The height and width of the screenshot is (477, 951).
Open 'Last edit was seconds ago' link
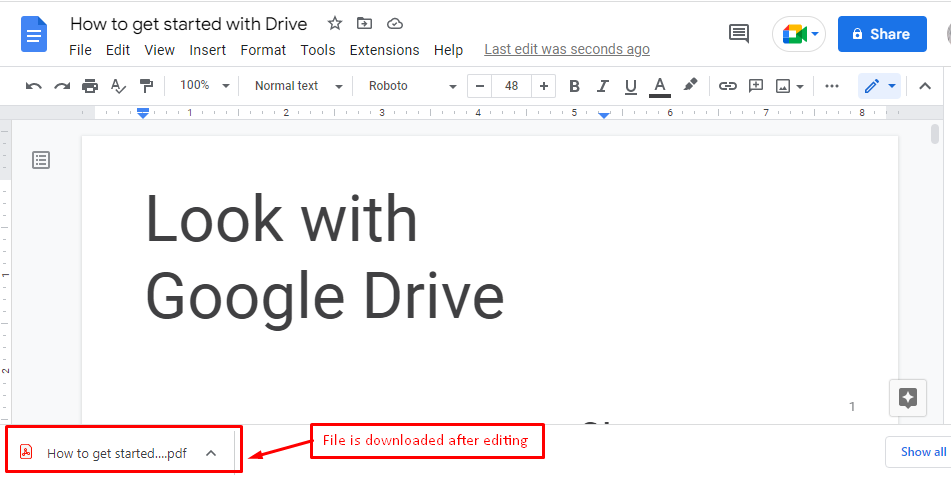click(x=567, y=50)
